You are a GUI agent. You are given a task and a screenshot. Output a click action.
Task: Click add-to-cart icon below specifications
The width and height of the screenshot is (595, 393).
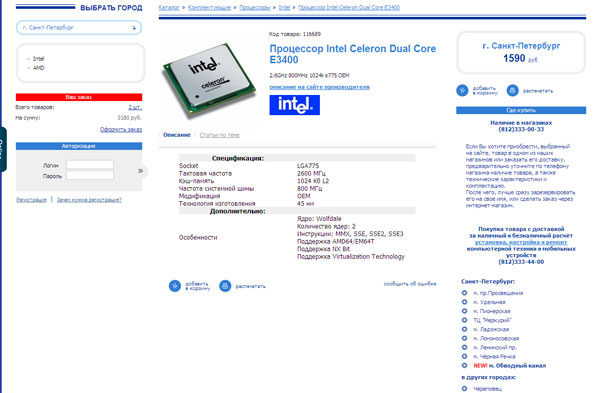click(175, 286)
